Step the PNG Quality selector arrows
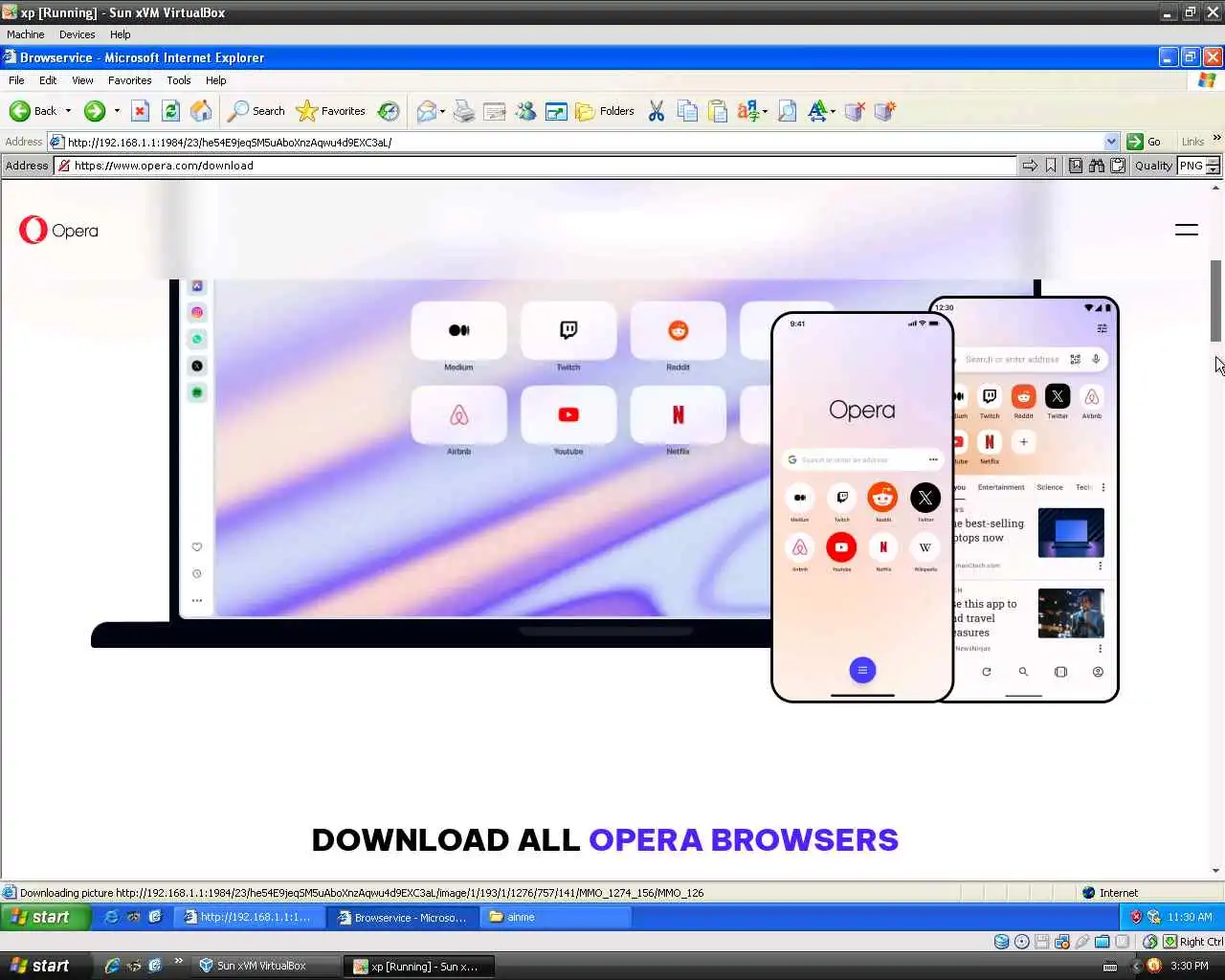This screenshot has height=980, width=1225. (1213, 166)
